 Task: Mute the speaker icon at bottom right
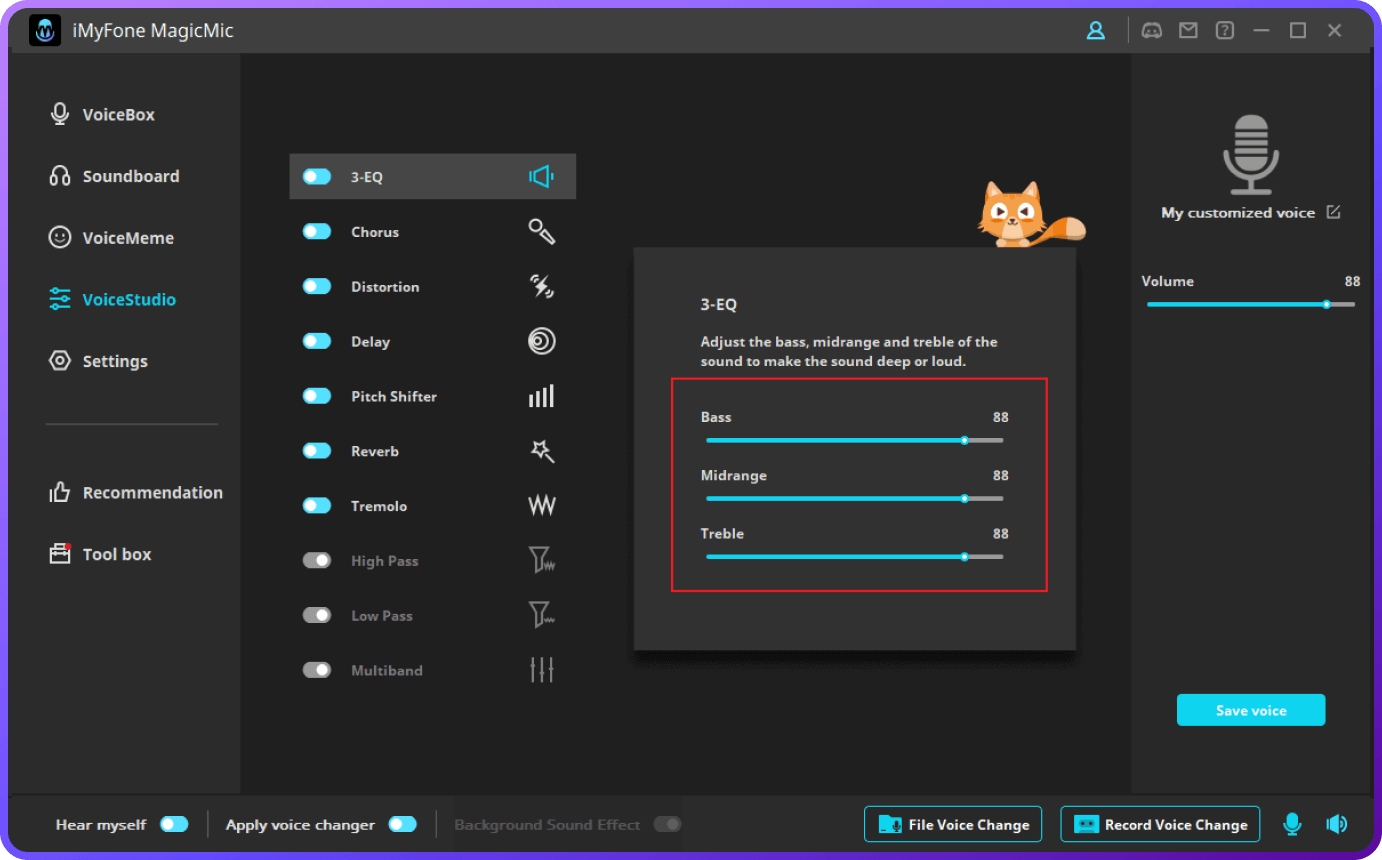tap(1337, 824)
